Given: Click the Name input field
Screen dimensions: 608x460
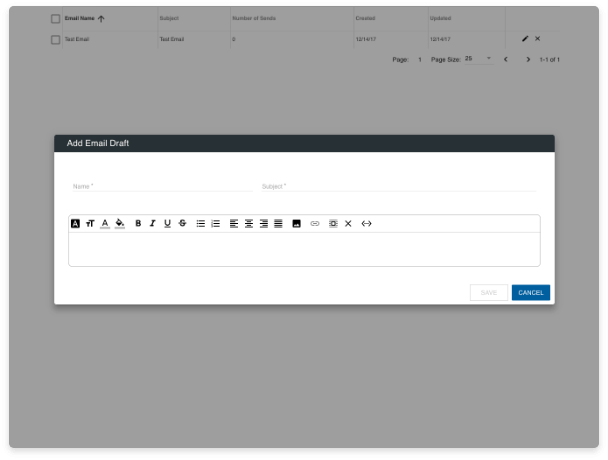Looking at the screenshot, I should 160,186.
